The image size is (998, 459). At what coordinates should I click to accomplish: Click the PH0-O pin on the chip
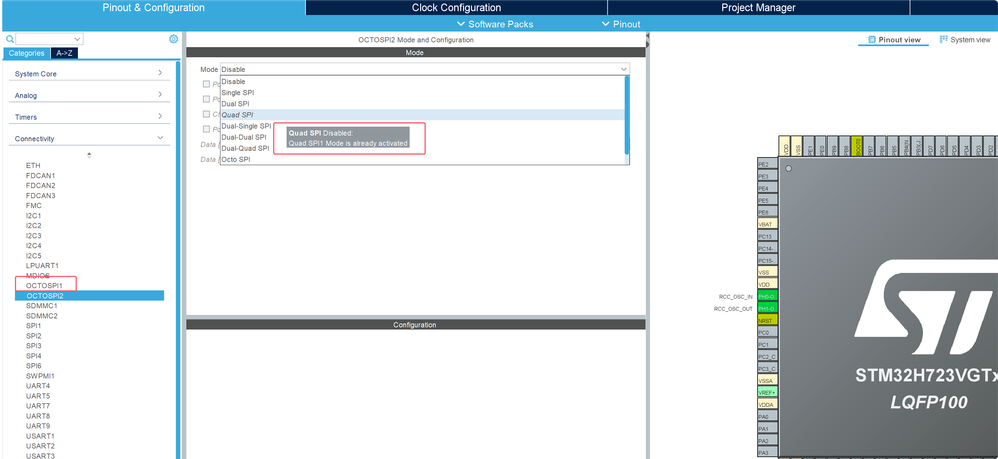tap(767, 297)
